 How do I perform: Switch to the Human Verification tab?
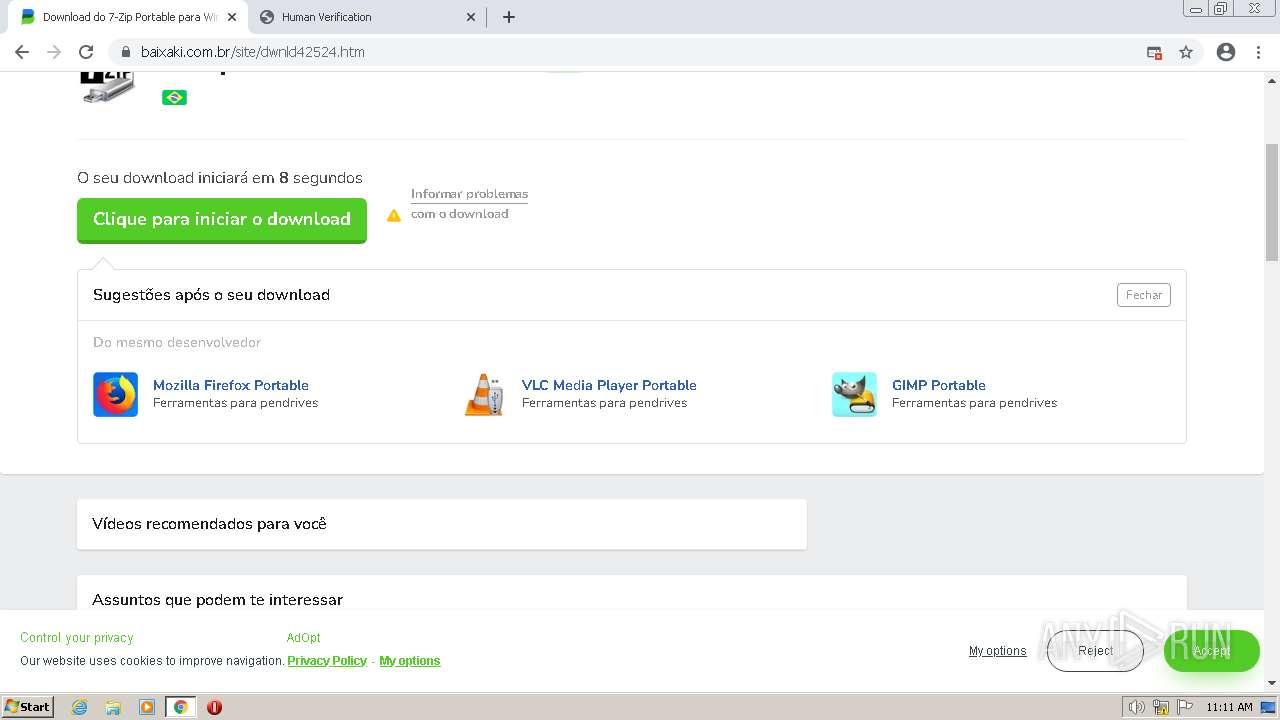click(367, 17)
